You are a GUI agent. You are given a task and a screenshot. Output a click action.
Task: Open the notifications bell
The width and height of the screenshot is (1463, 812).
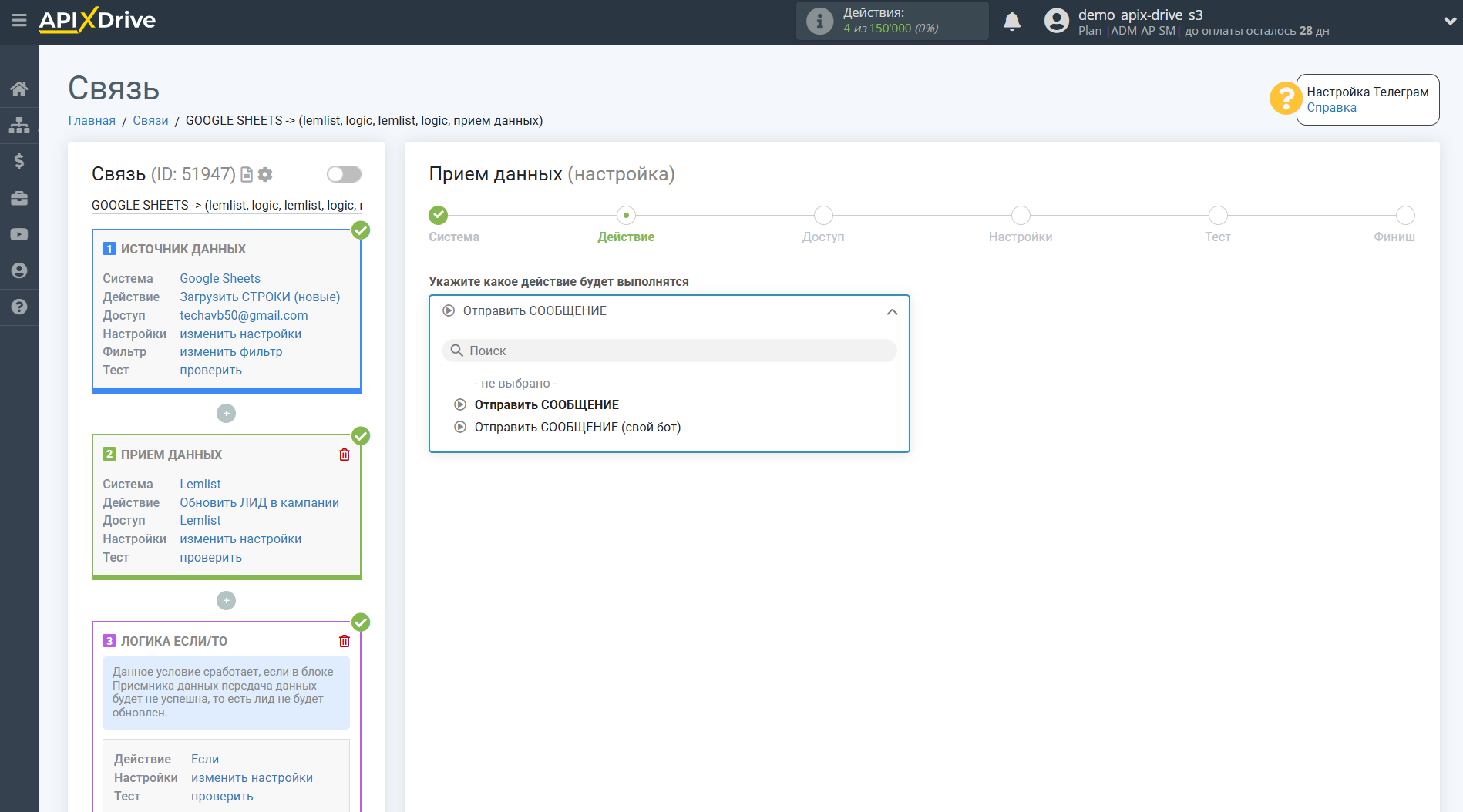click(1012, 21)
